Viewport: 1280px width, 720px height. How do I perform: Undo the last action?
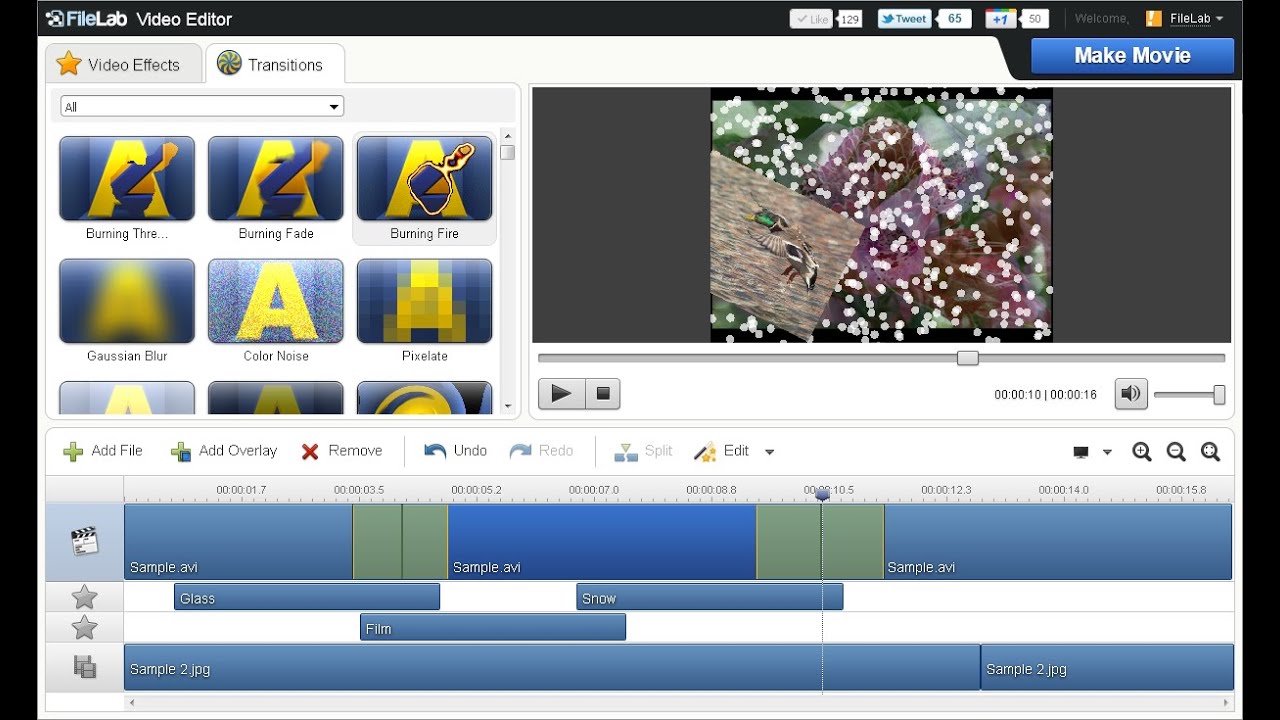pos(456,451)
